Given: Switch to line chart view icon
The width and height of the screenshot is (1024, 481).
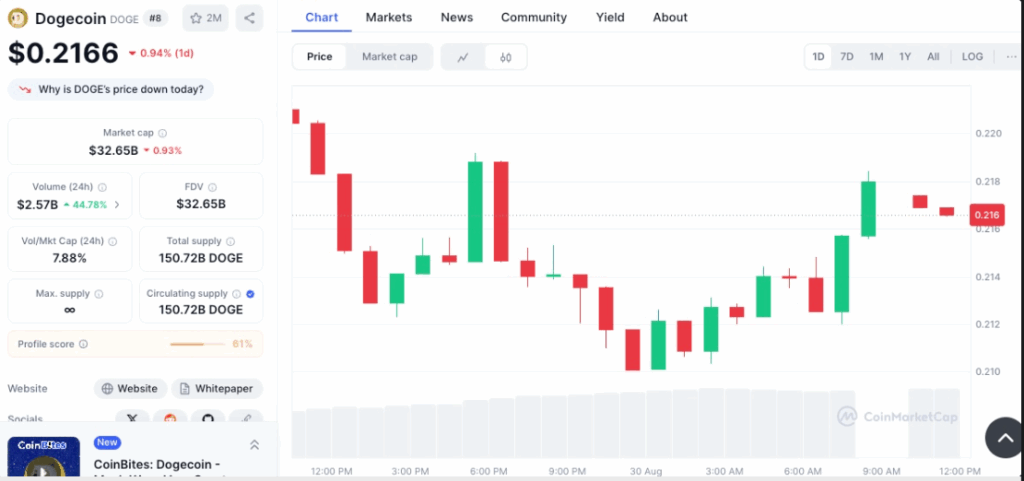Looking at the screenshot, I should click(463, 57).
